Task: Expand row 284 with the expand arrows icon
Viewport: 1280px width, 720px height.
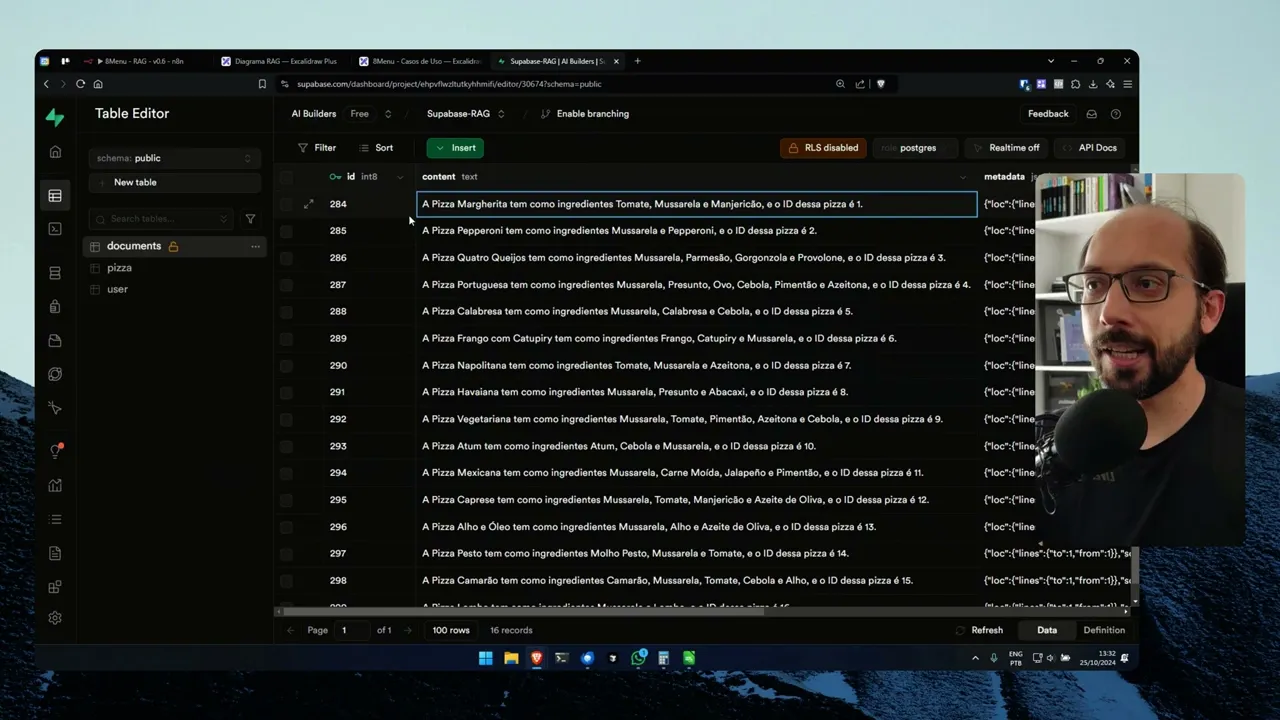Action: [308, 204]
